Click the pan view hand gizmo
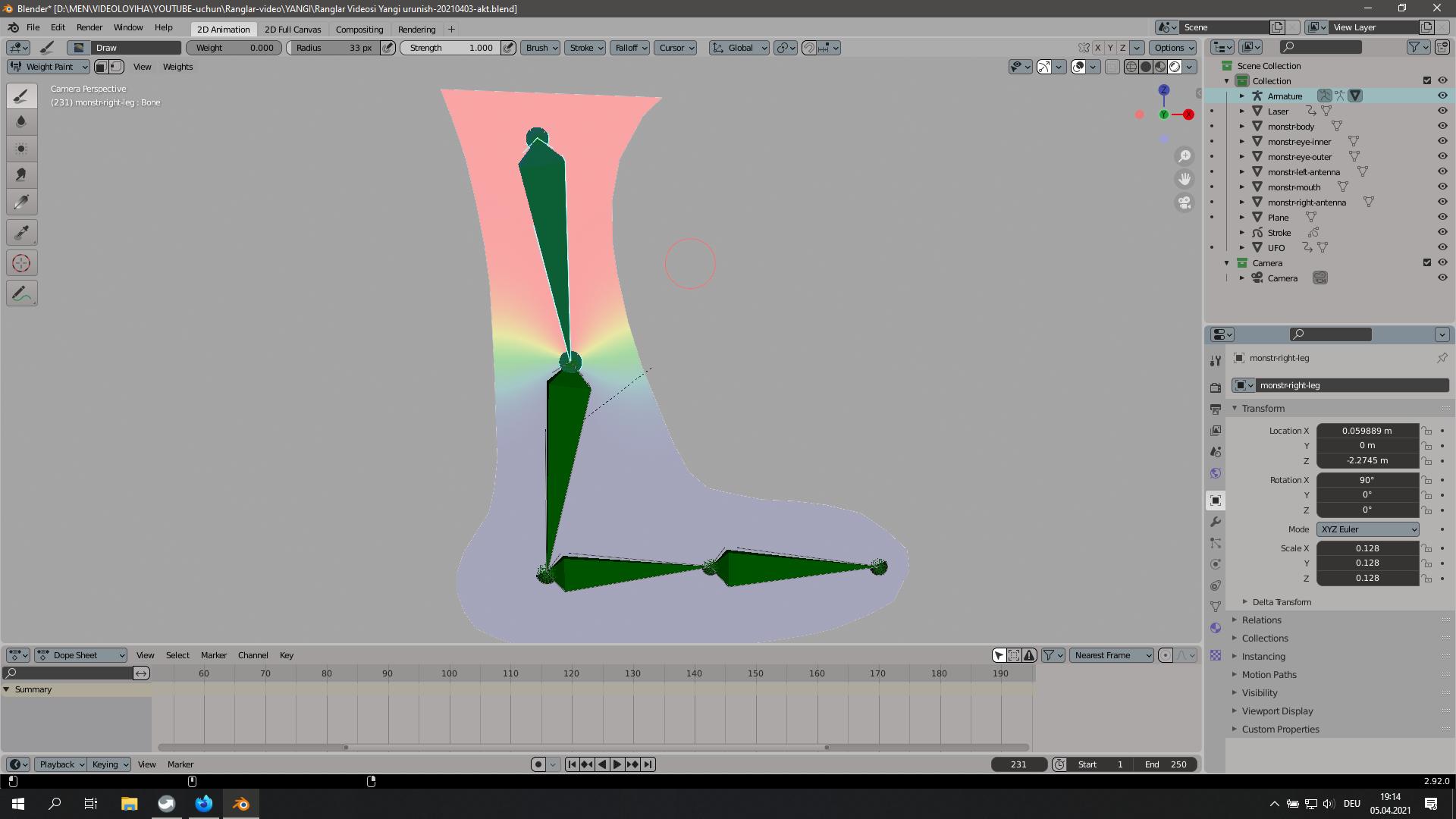 point(1184,179)
